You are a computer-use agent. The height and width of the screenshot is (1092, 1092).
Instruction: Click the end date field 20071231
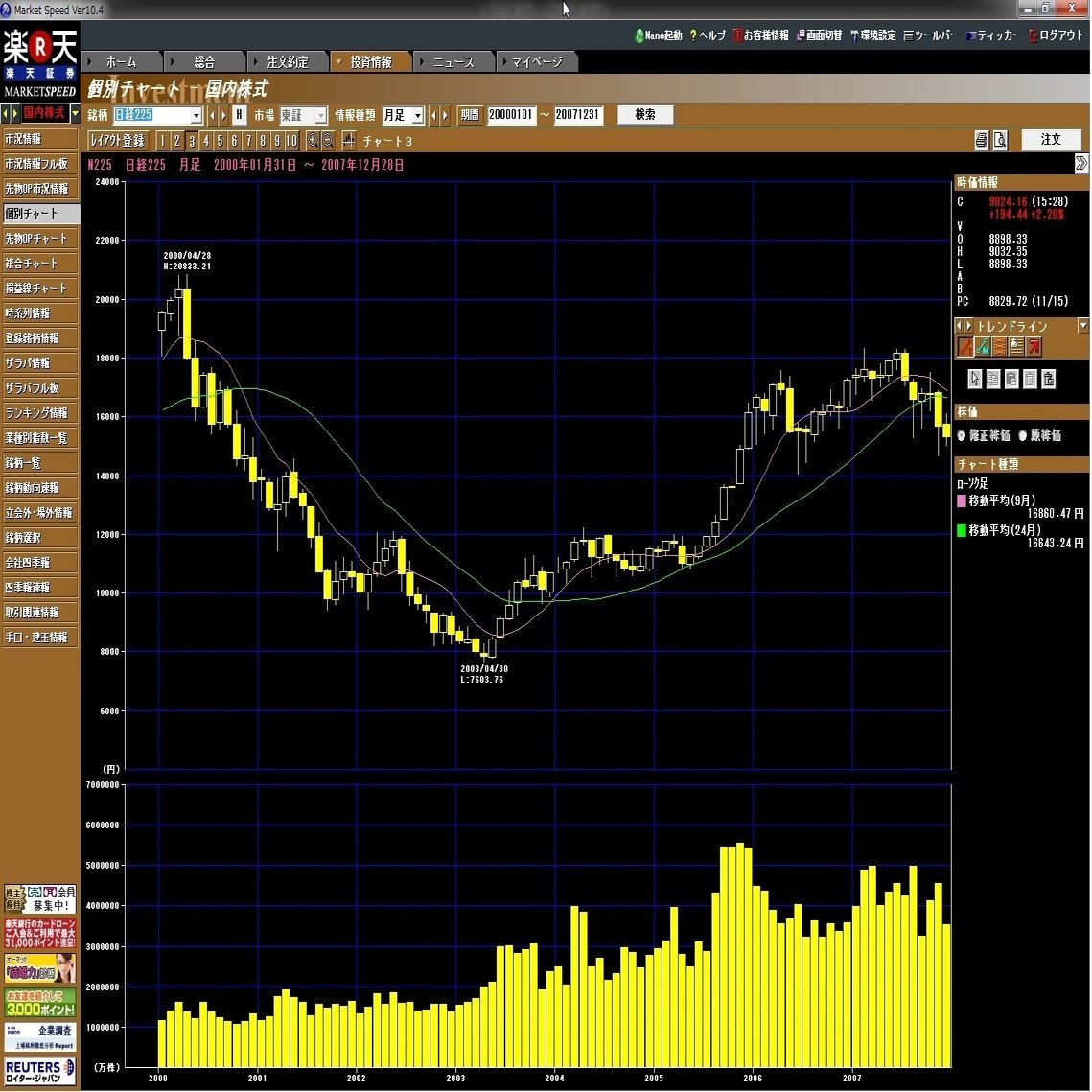(x=578, y=115)
